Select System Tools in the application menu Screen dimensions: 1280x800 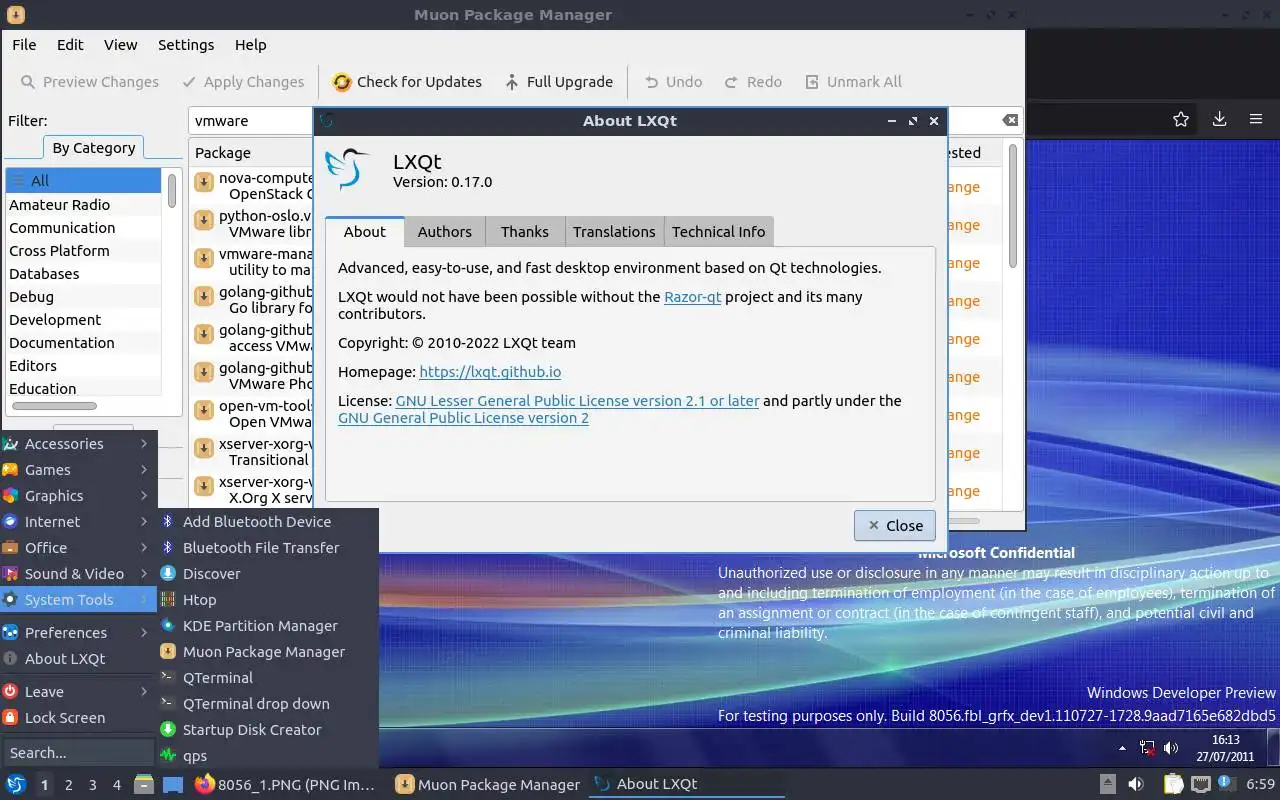click(78, 599)
